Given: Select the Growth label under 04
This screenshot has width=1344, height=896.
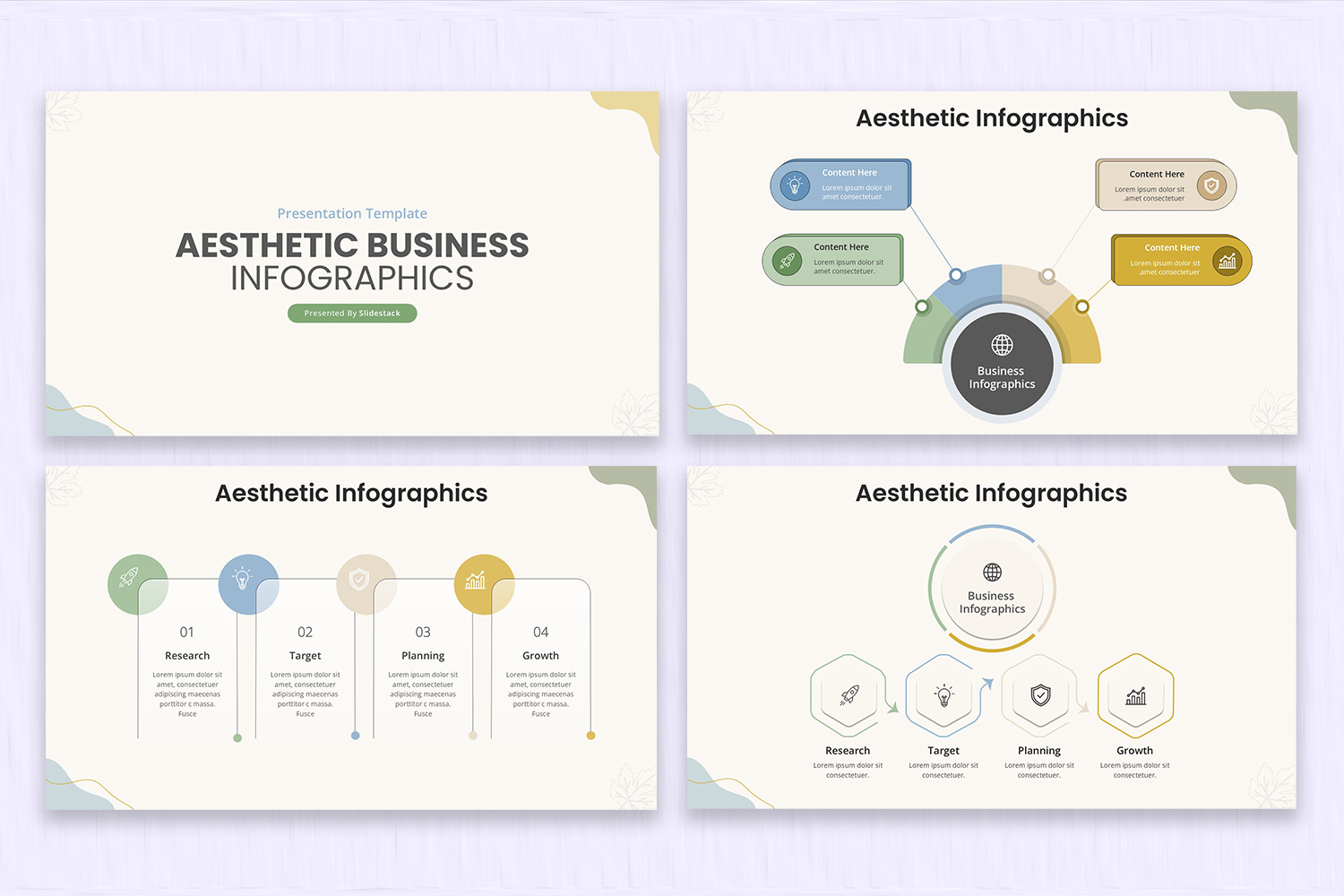Looking at the screenshot, I should click(x=540, y=656).
